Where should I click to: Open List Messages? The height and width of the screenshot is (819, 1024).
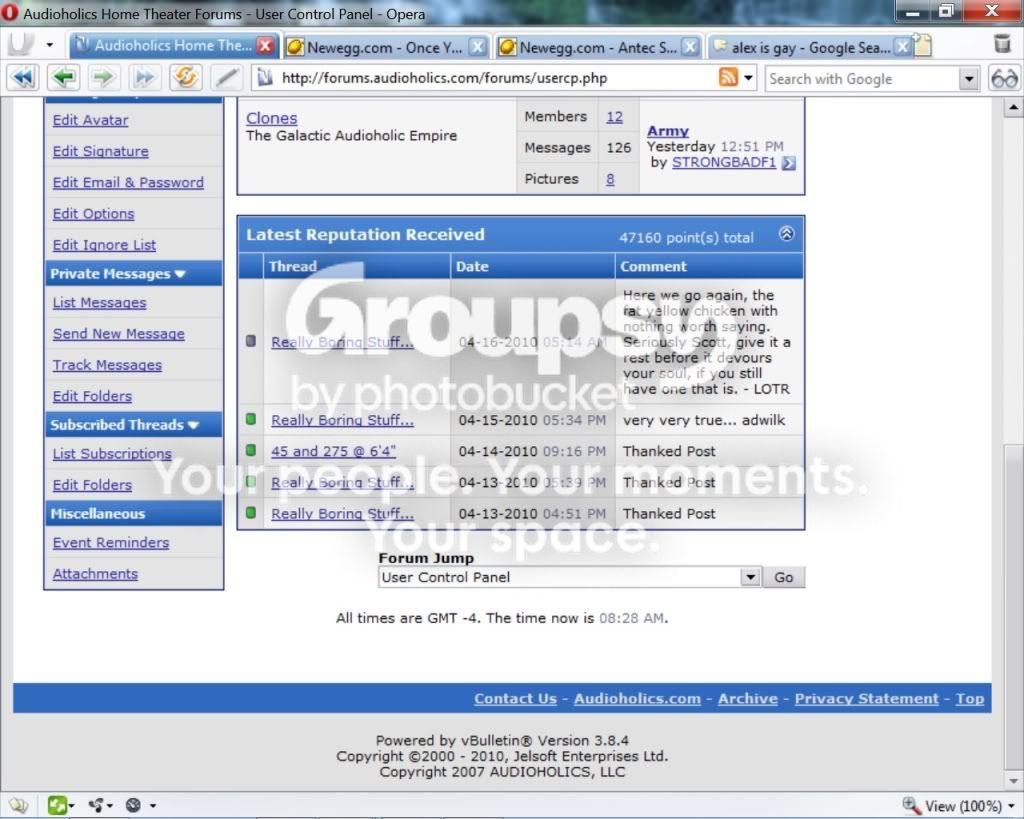tap(99, 303)
